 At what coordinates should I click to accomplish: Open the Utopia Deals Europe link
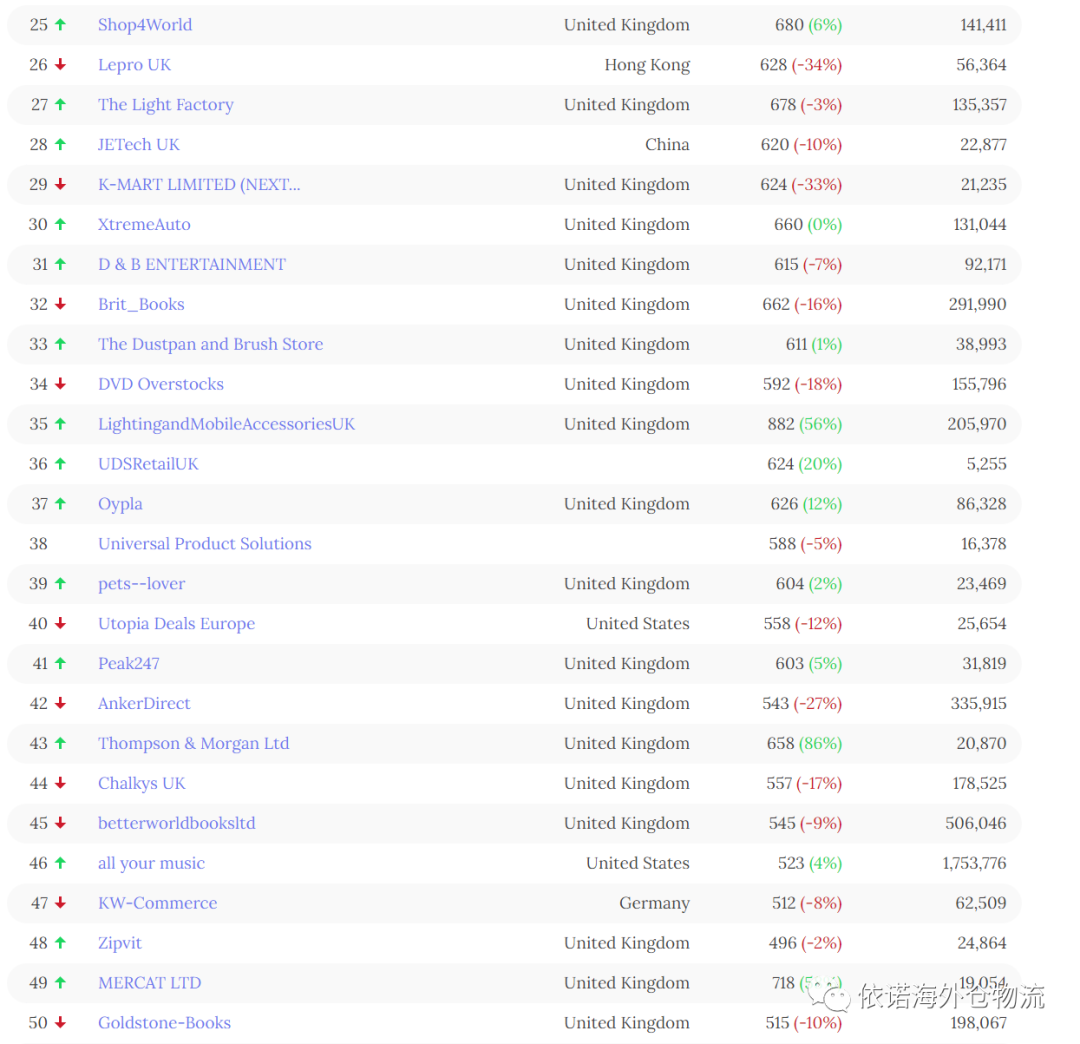click(176, 624)
